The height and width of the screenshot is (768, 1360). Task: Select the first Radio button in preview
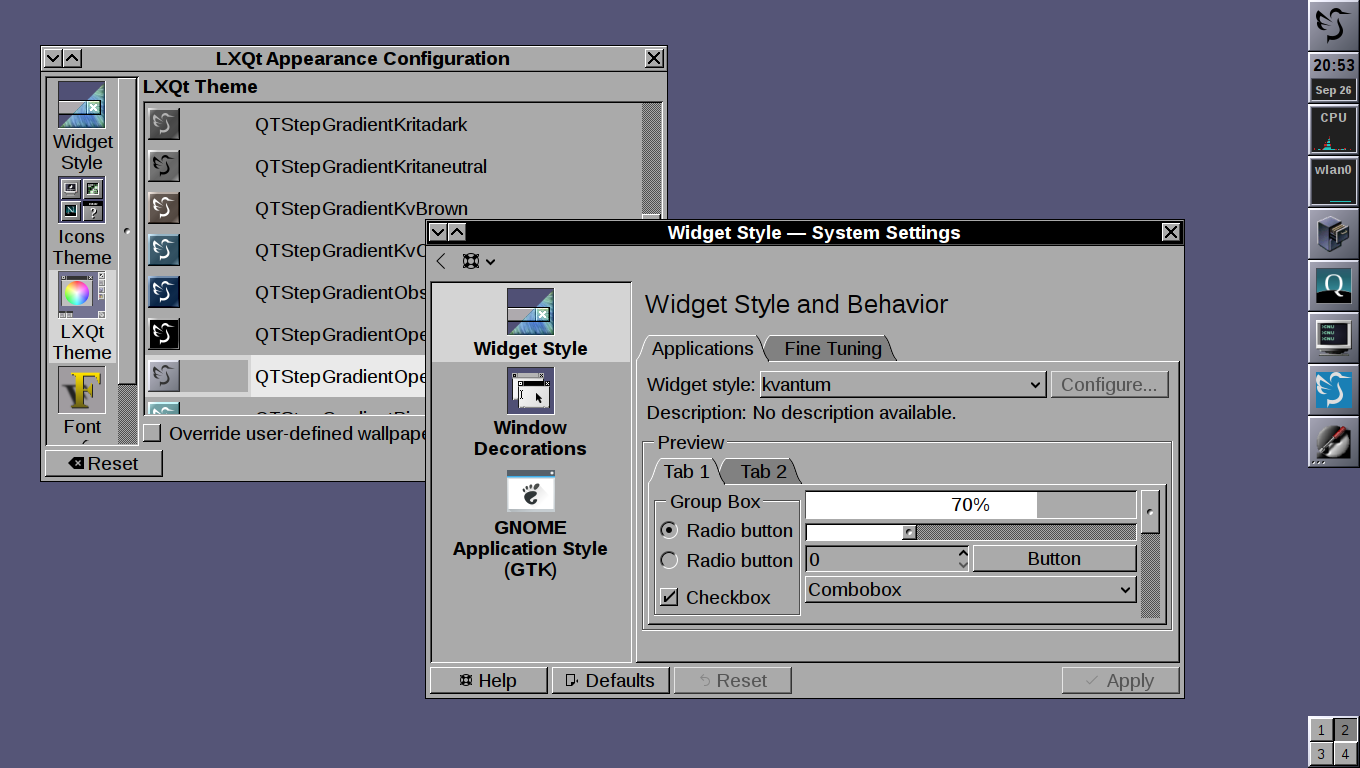tap(726, 530)
